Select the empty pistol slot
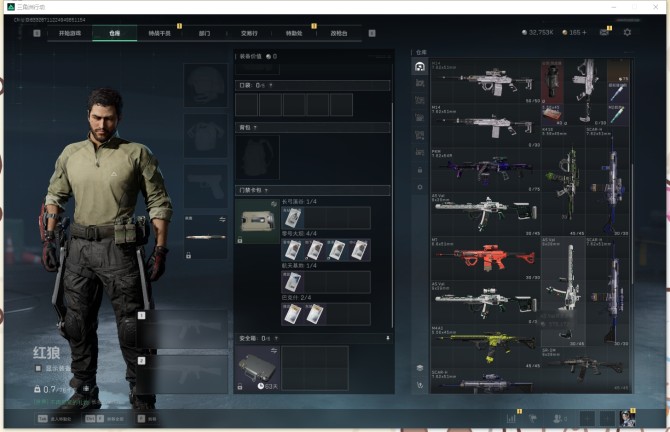This screenshot has height=432, width=670. pos(206,187)
